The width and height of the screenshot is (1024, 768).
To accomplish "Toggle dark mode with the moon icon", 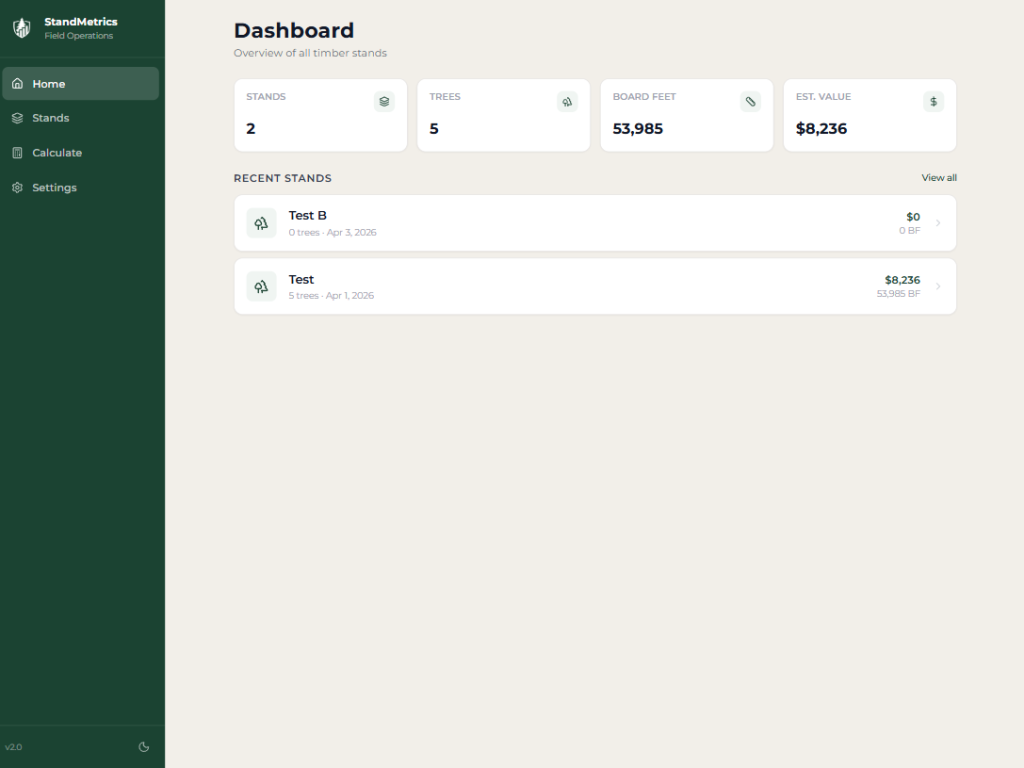I will click(x=143, y=746).
